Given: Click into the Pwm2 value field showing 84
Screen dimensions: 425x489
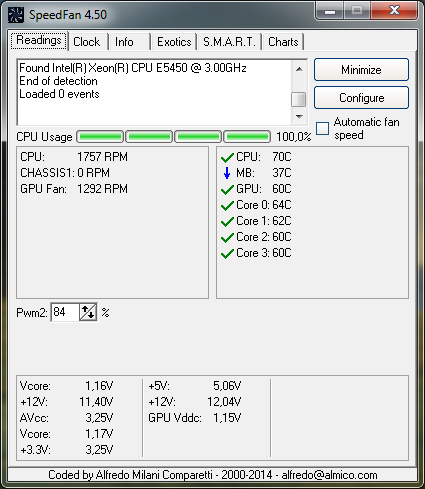Looking at the screenshot, I should tap(65, 312).
